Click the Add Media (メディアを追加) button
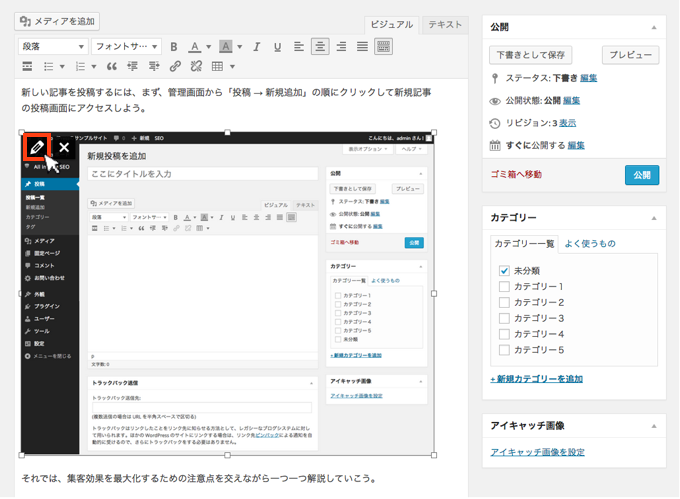Viewport: 680px width, 499px height. (x=57, y=21)
